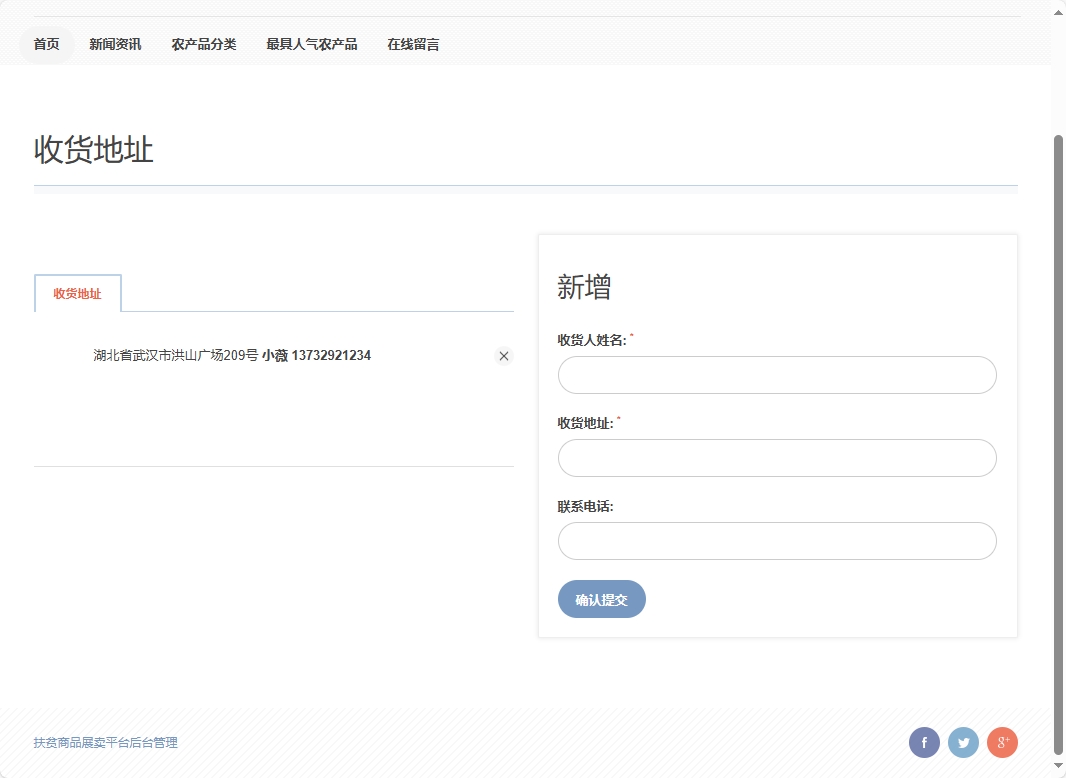Click the scrollbar down arrow
1066x778 pixels.
[x=1058, y=768]
